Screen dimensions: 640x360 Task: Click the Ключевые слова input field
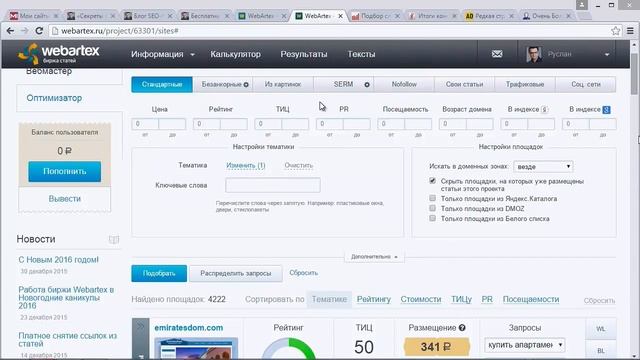[x=273, y=185]
